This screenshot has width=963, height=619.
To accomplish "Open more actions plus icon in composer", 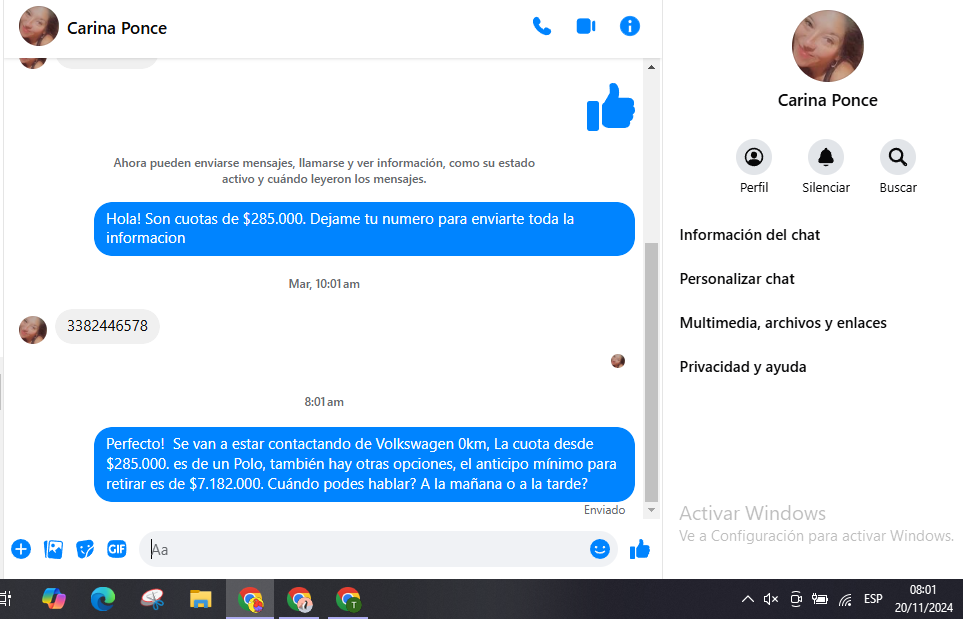I will 21,549.
